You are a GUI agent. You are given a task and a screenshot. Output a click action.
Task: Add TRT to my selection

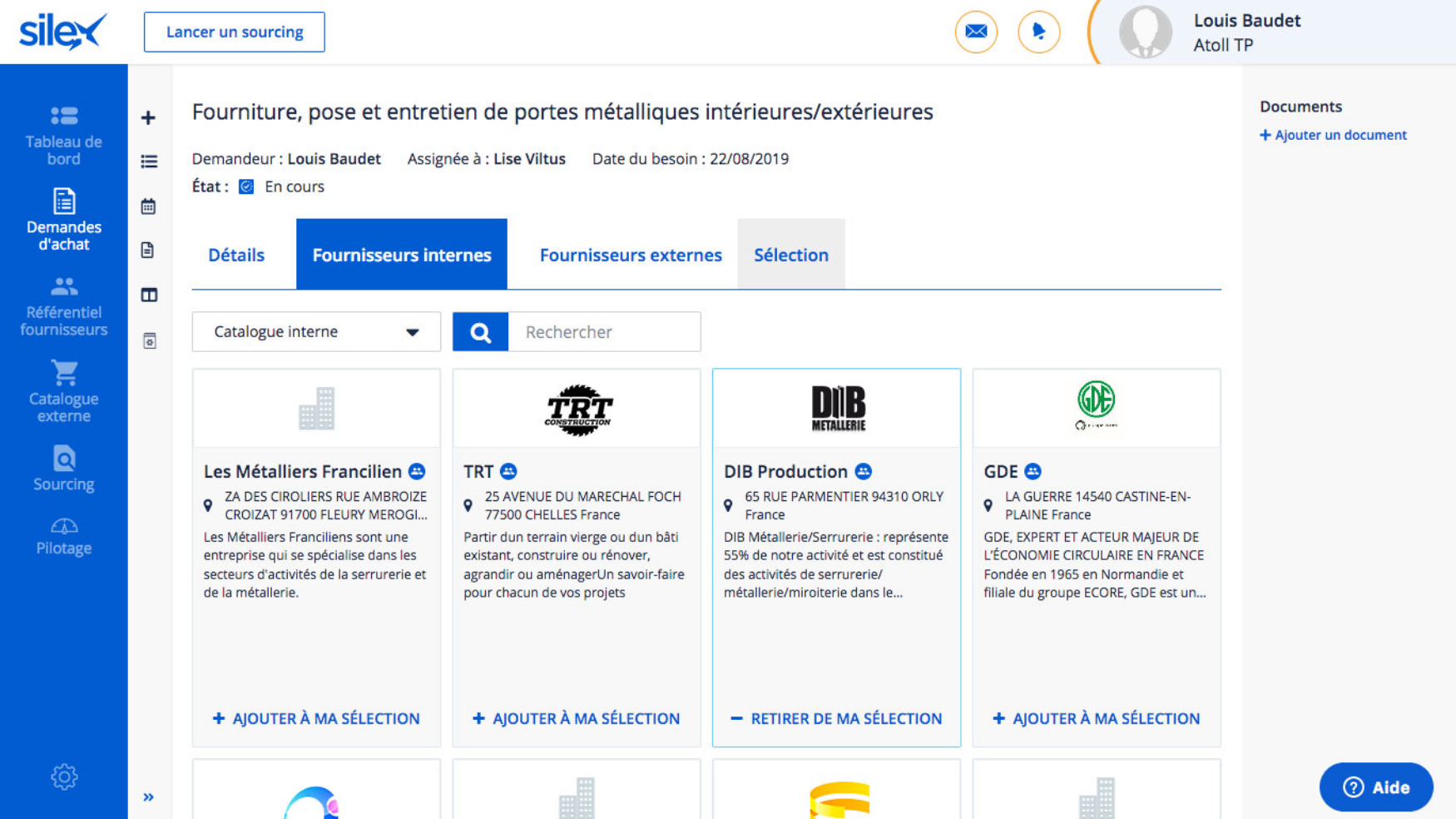point(576,718)
